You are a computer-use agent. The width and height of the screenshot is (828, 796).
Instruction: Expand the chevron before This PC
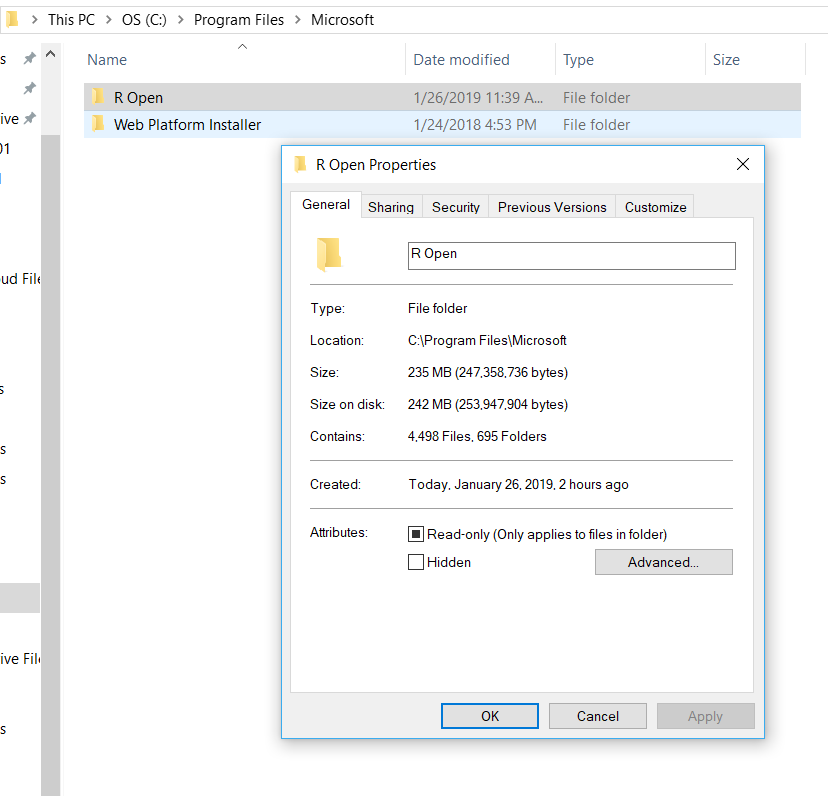pos(34,20)
